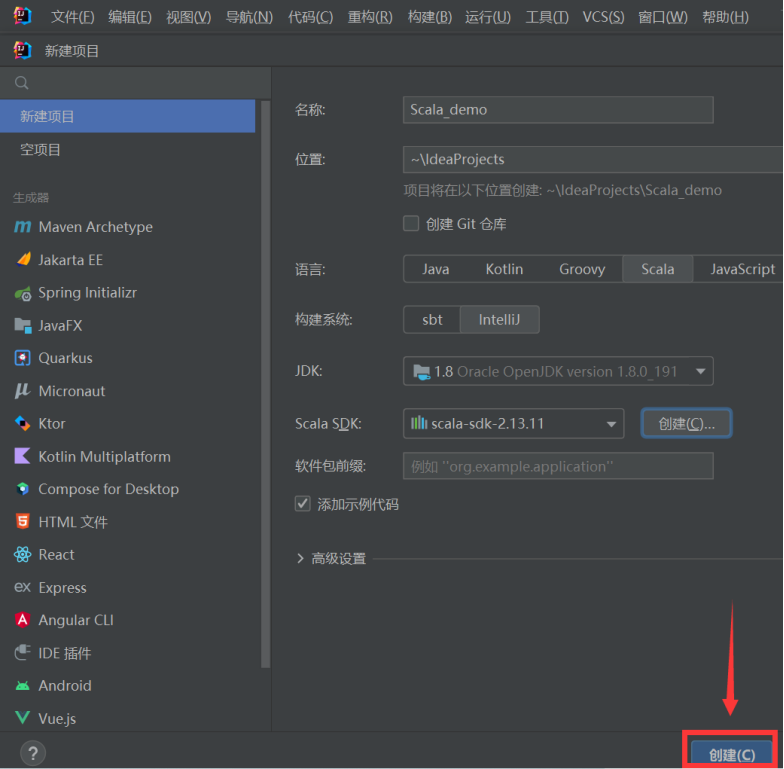Click the Kotlin Multiplatform icon
The width and height of the screenshot is (784, 769).
click(22, 456)
